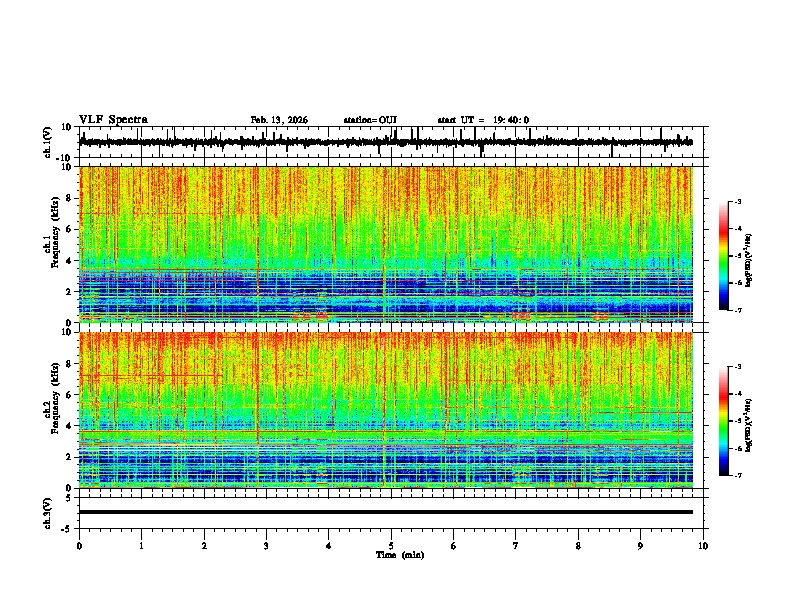Click time axis tick label '3'

[x=266, y=546]
